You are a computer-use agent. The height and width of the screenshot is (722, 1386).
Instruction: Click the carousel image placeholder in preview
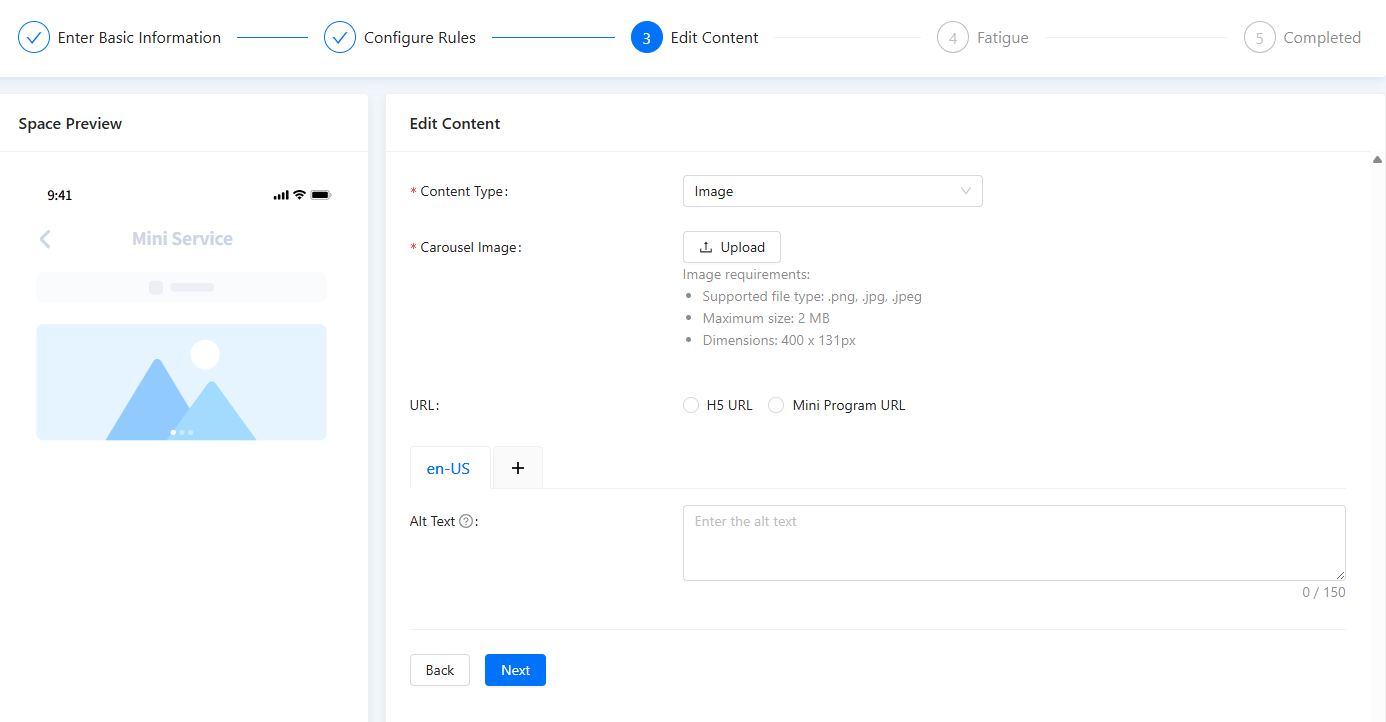181,382
